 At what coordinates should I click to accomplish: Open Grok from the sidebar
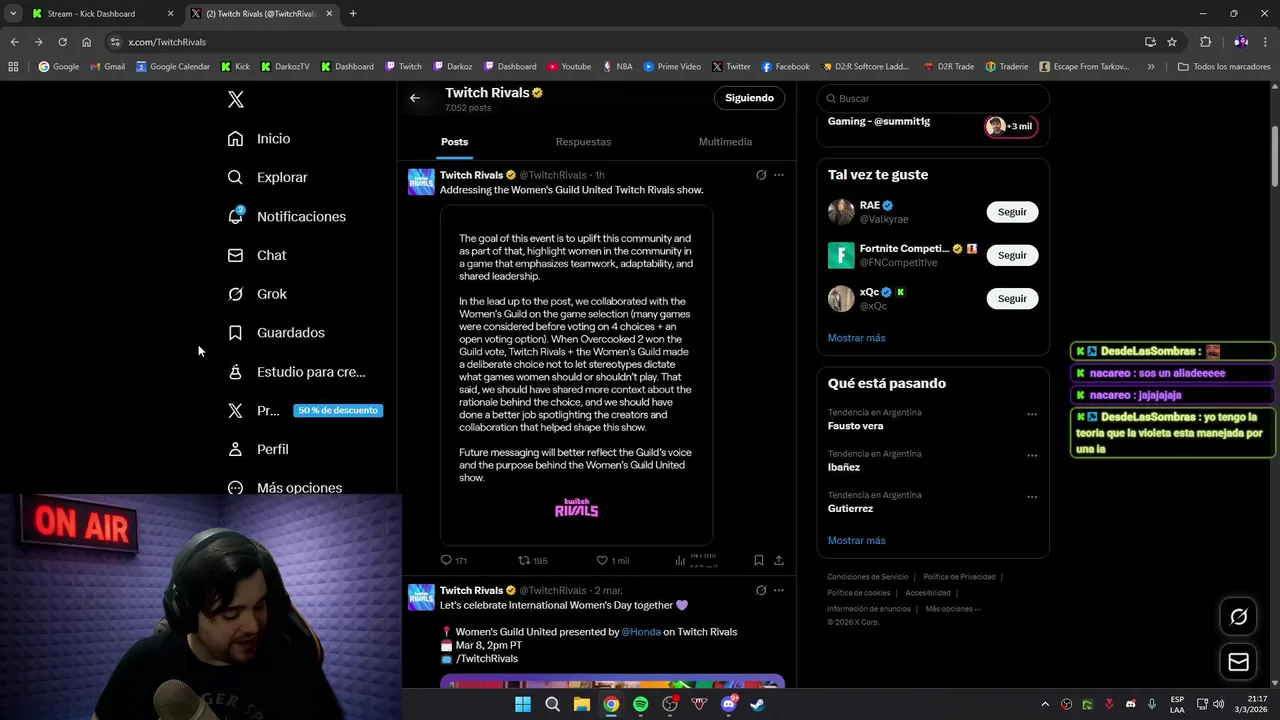[x=257, y=294]
